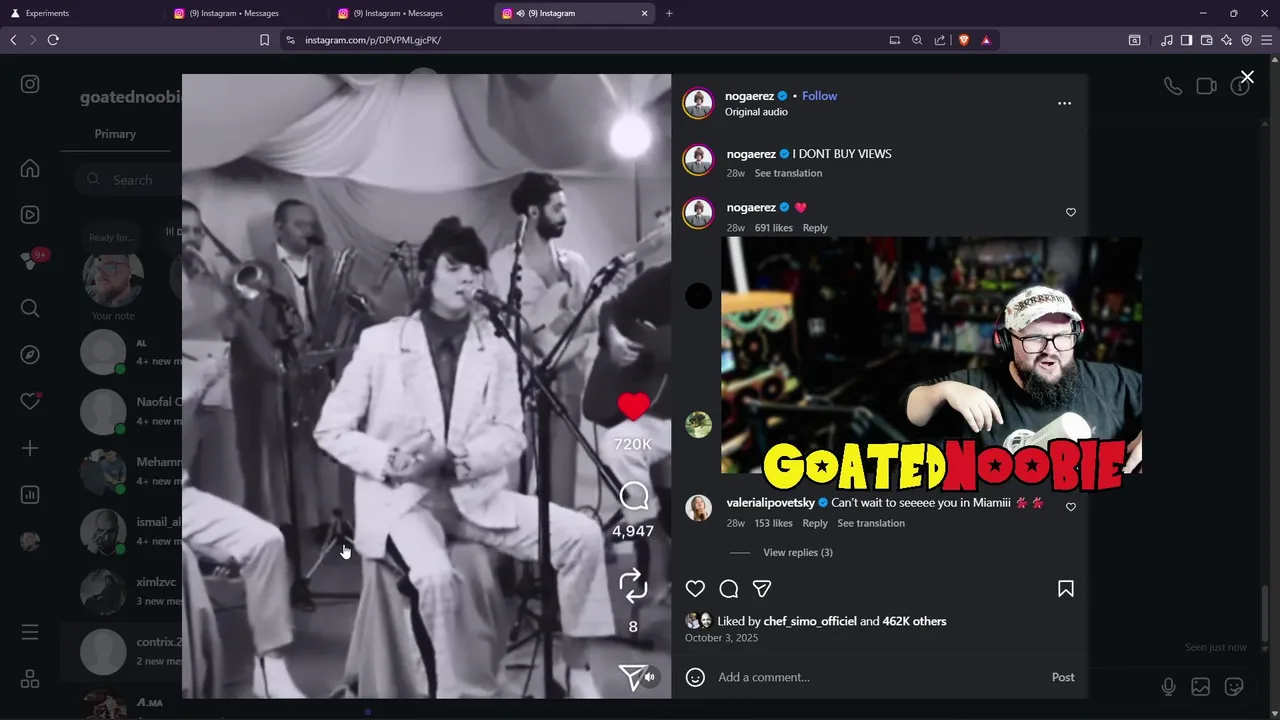Click the instagram.com address bar URL
The image size is (1280, 720).
click(x=373, y=40)
